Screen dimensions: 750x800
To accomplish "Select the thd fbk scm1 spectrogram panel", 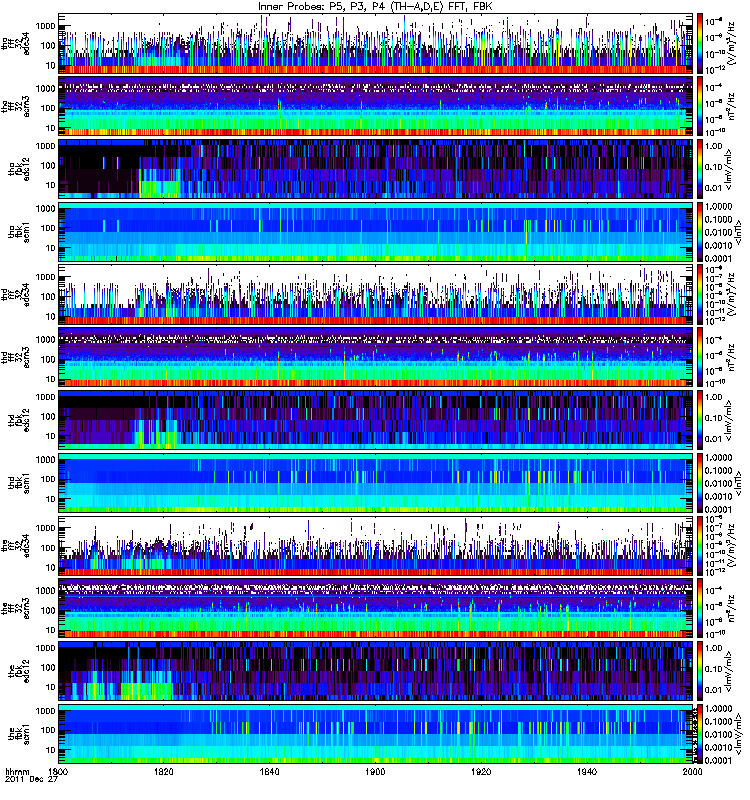I will pos(376,483).
